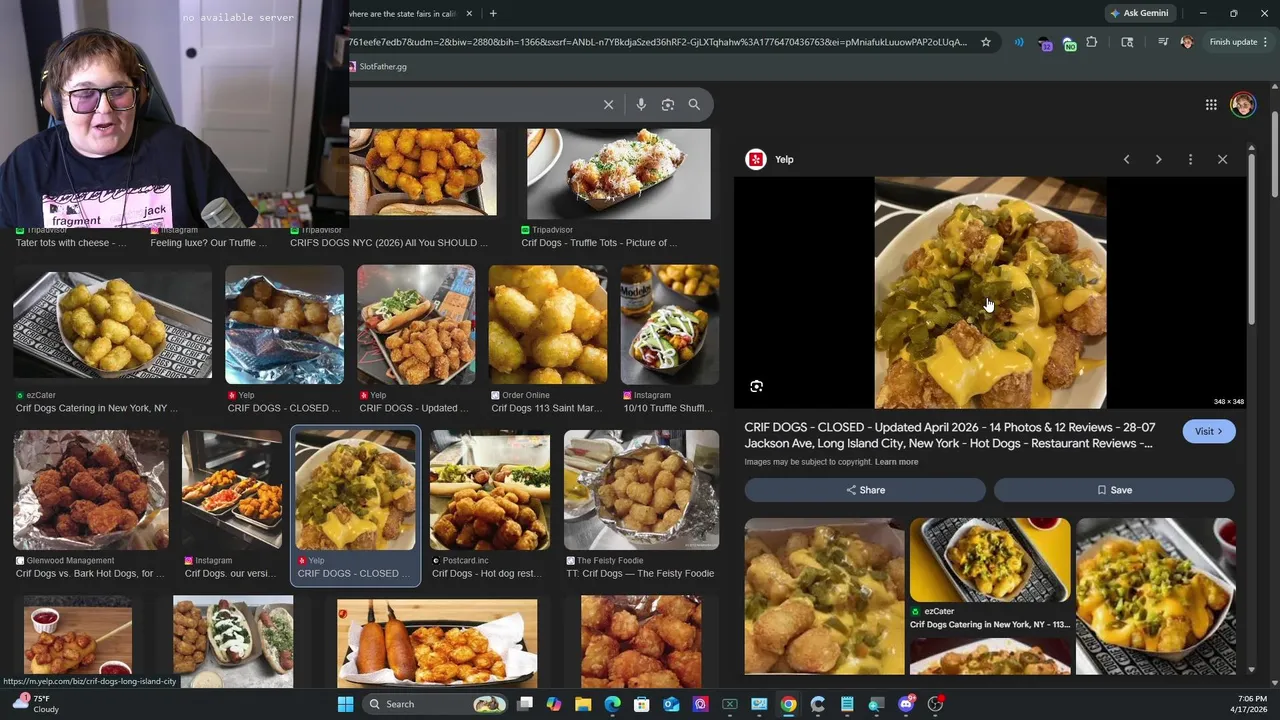Open the Google apps grid
The image size is (1280, 720).
pyautogui.click(x=1211, y=104)
